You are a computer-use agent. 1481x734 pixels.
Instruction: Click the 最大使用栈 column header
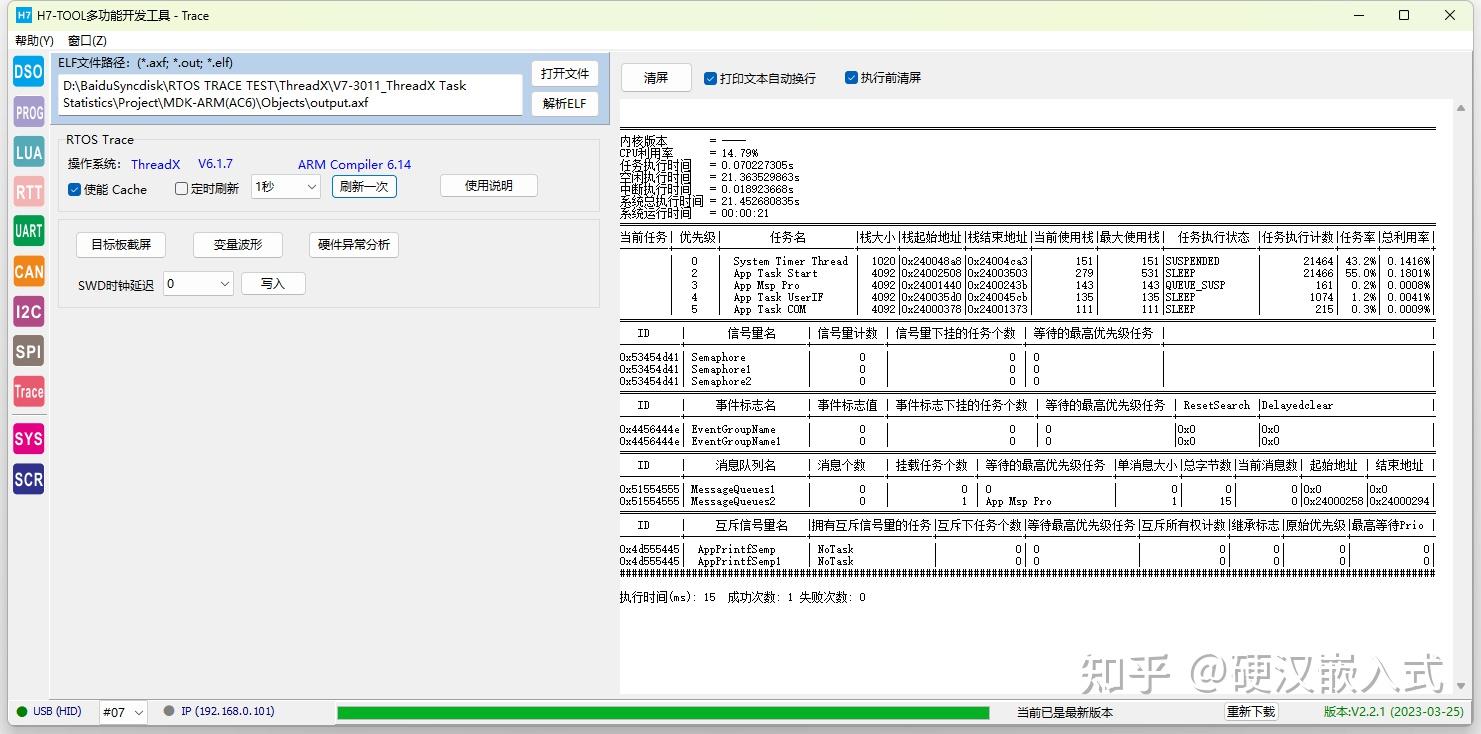tap(1129, 238)
